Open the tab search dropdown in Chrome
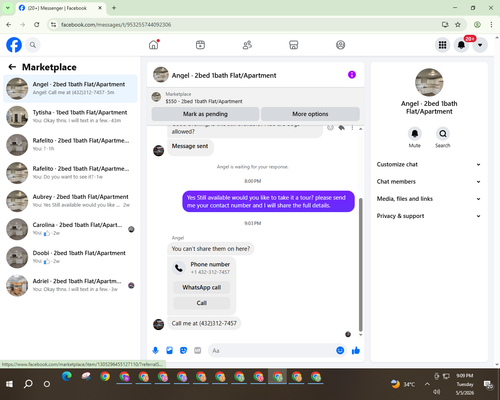The width and height of the screenshot is (500, 400). click(x=8, y=8)
